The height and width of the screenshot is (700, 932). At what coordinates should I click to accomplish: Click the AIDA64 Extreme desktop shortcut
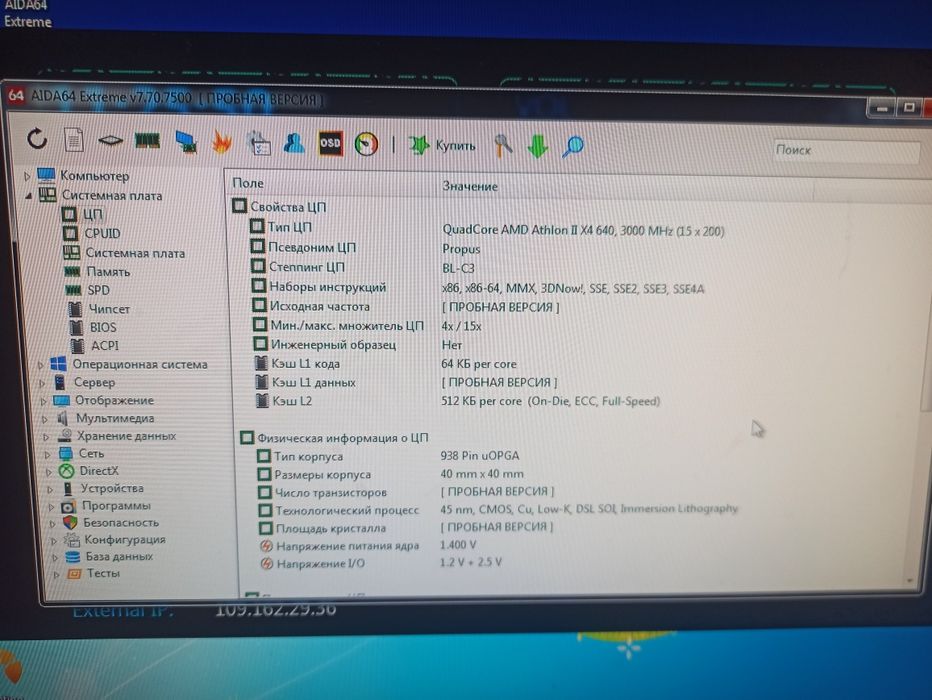(27, 14)
